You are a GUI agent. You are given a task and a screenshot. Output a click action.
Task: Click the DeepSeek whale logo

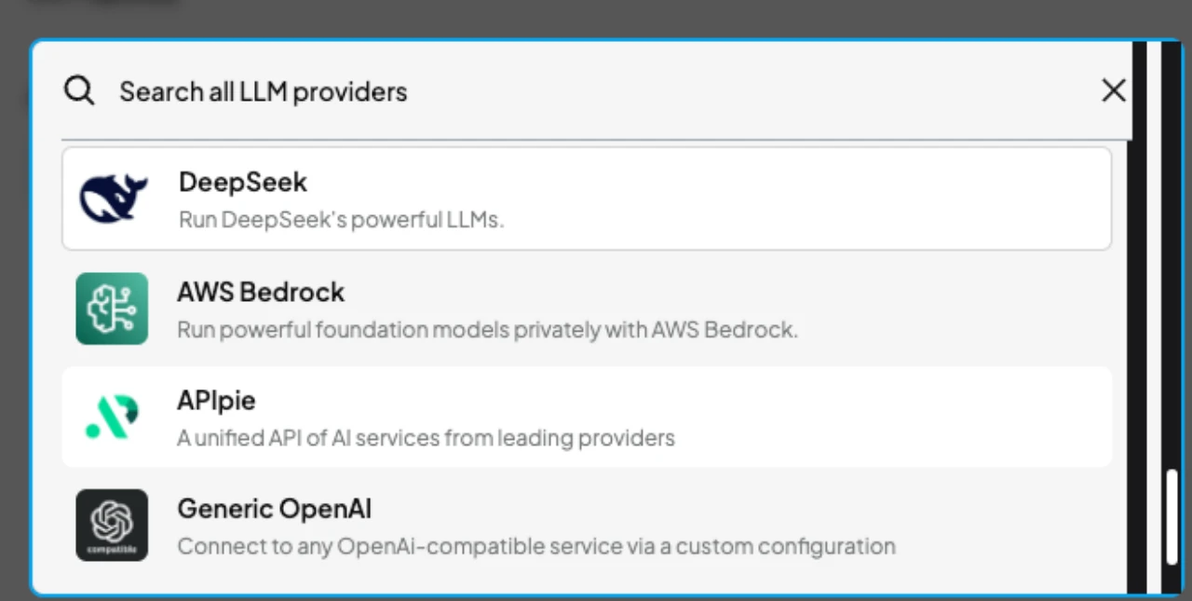pos(113,199)
